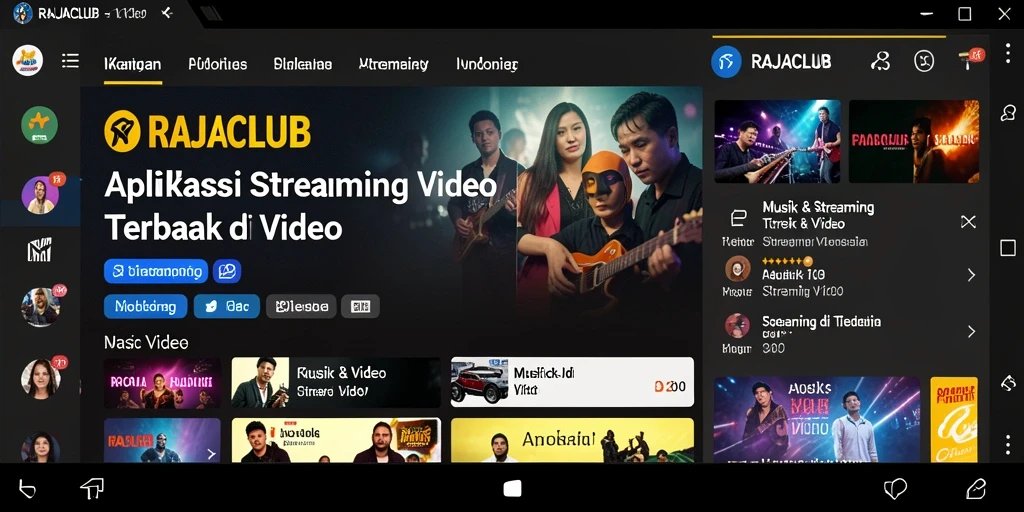Image resolution: width=1024 pixels, height=512 pixels.
Task: Click the square icon on right edge
Action: coord(1008,248)
